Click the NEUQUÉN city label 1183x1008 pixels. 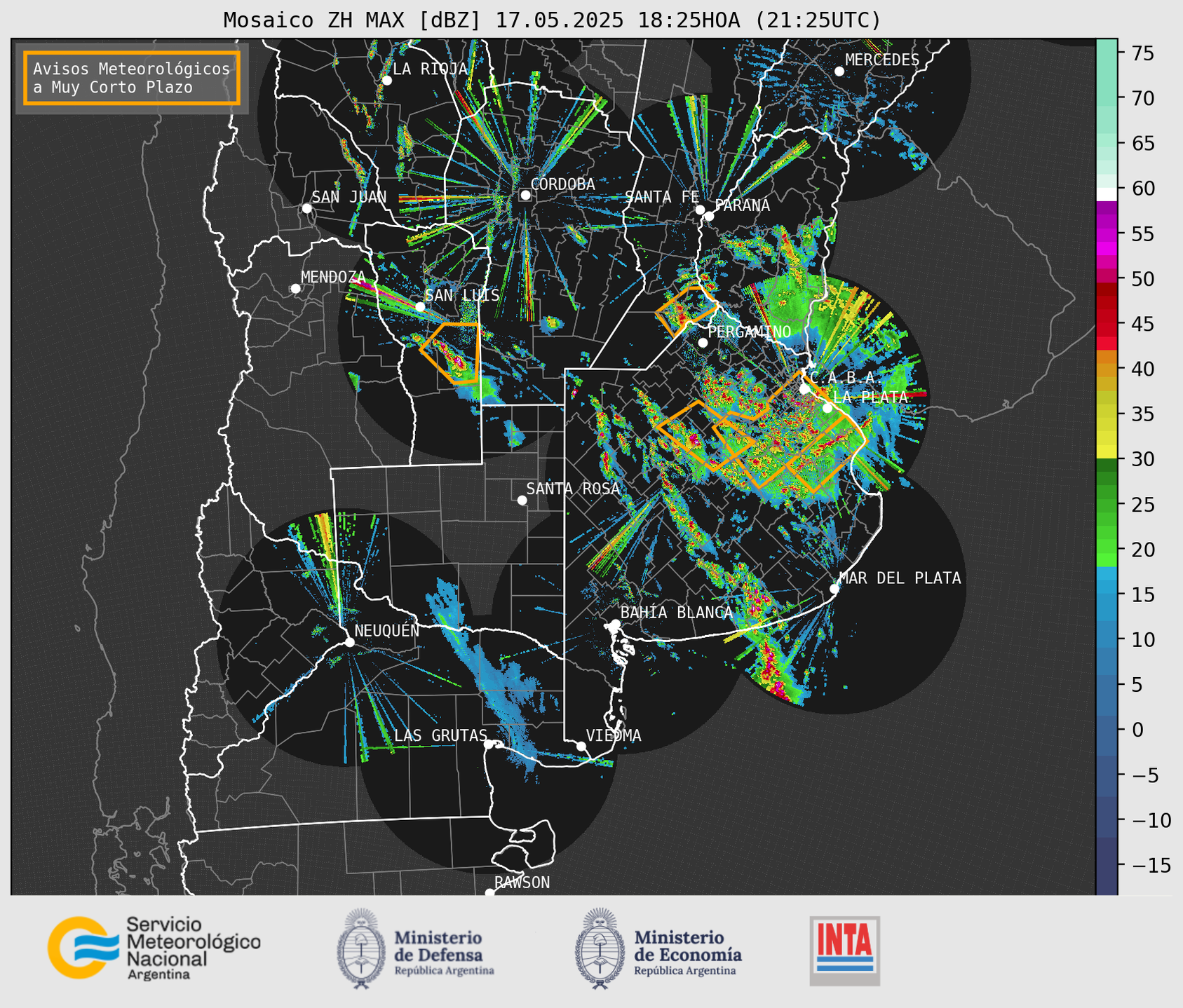[x=386, y=630]
